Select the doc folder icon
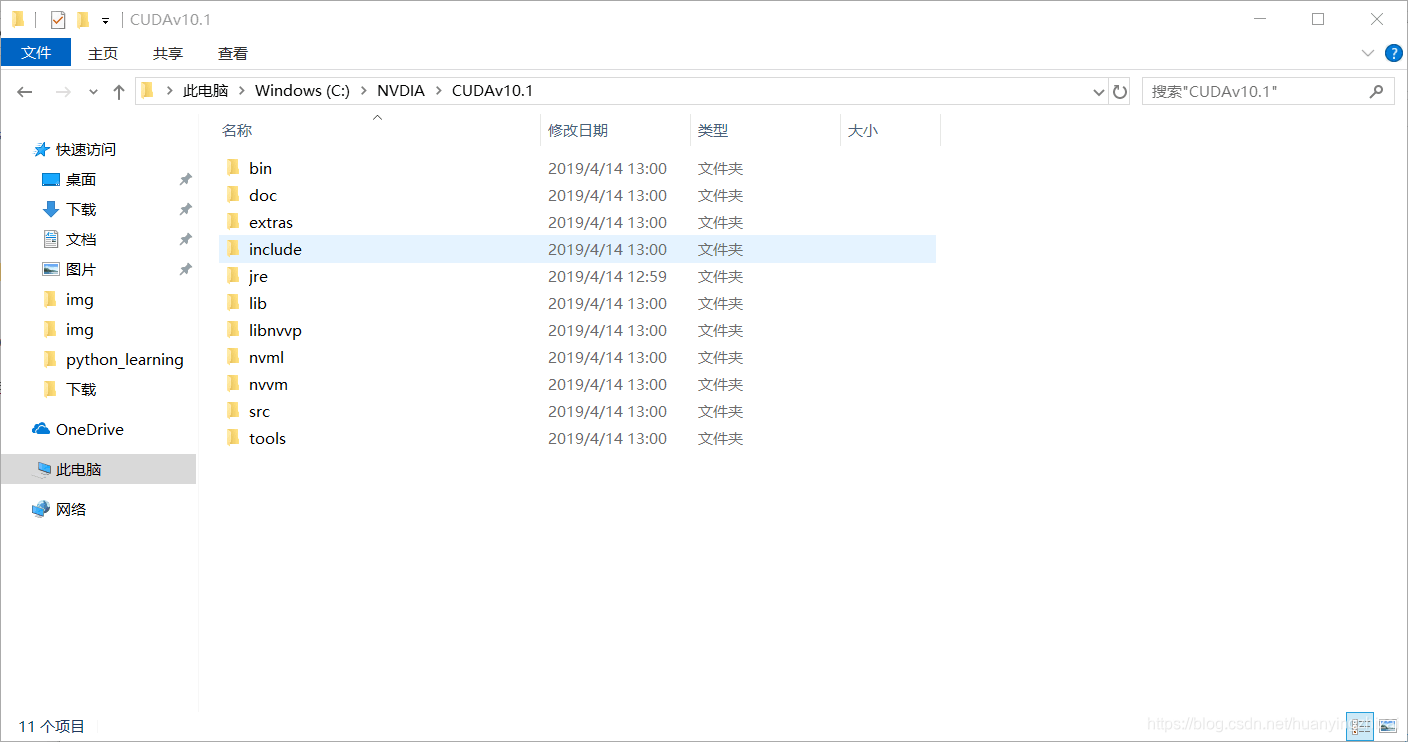Screen dimensions: 1408x742 [x=233, y=195]
